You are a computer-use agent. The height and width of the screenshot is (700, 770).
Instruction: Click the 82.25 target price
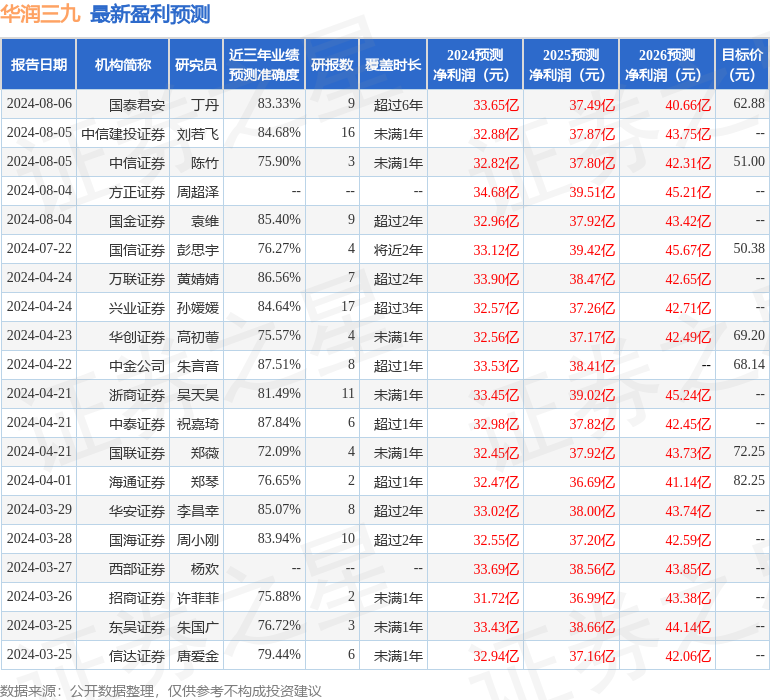pos(749,480)
